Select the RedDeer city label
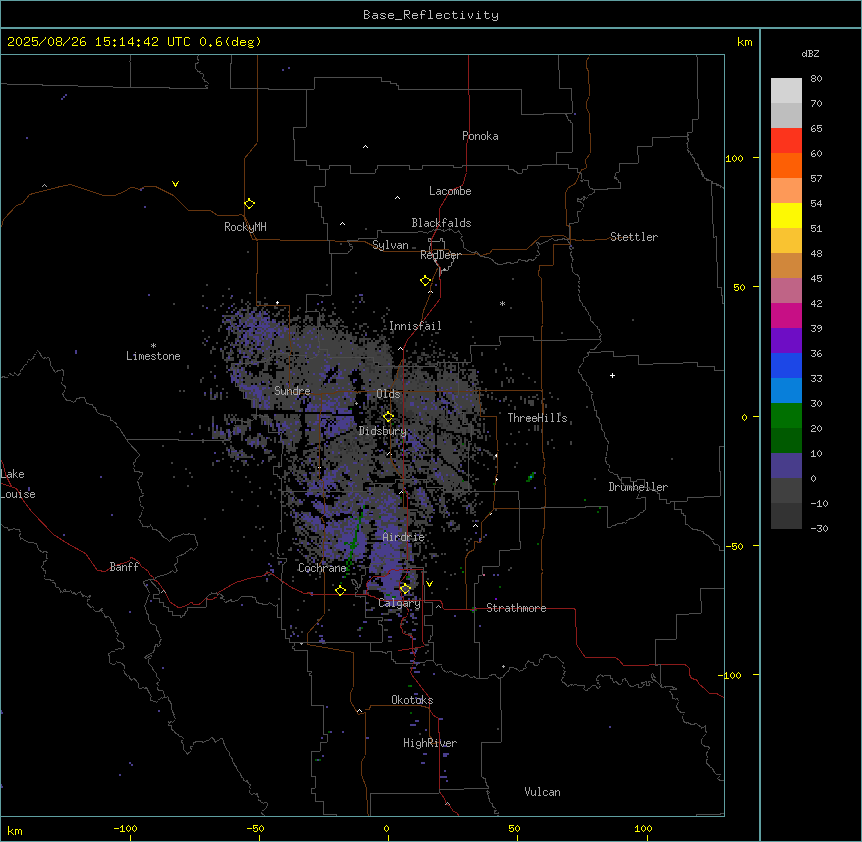This screenshot has width=862, height=842. coord(440,255)
